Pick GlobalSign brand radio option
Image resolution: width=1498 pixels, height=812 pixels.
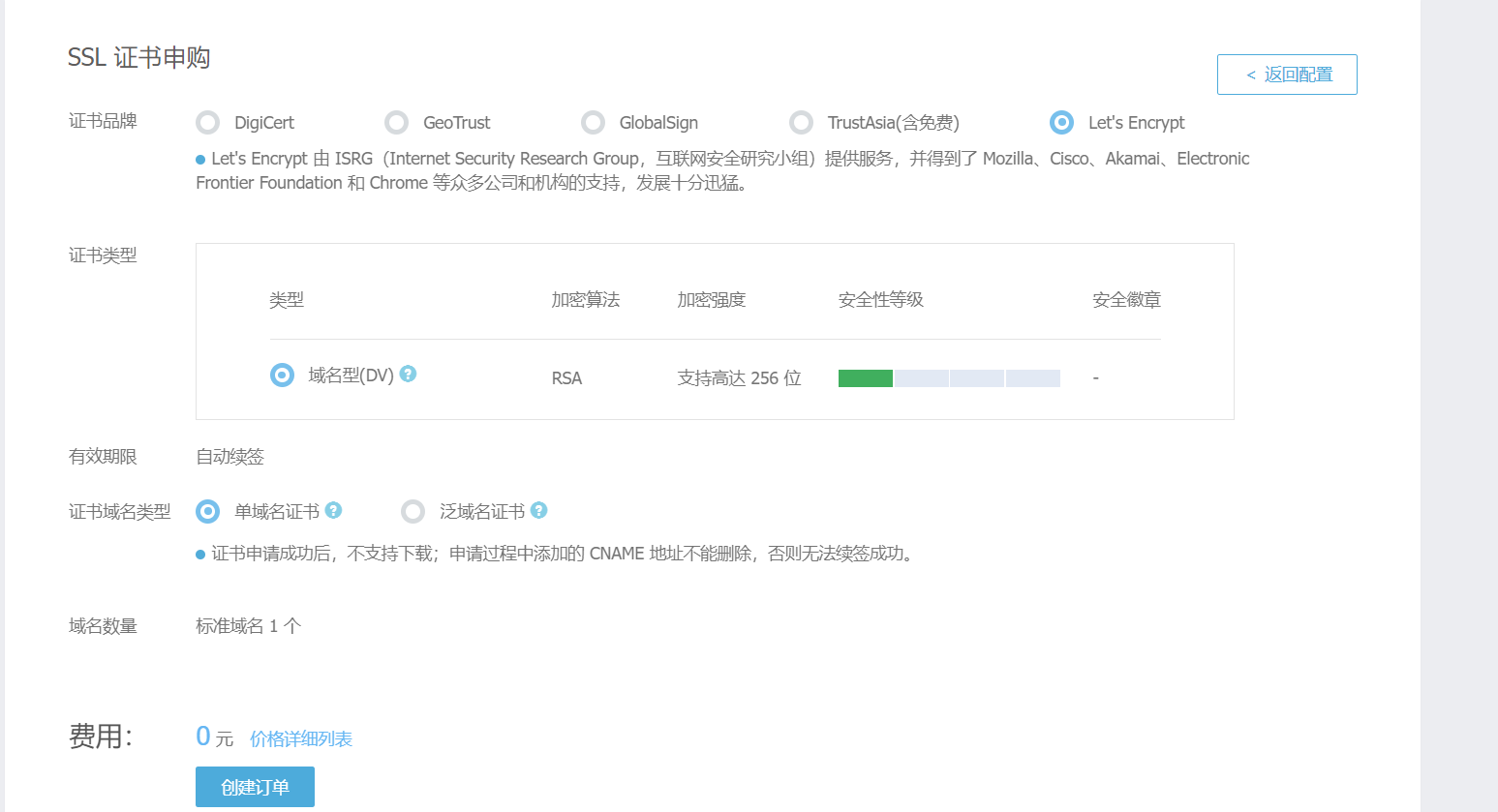[593, 123]
